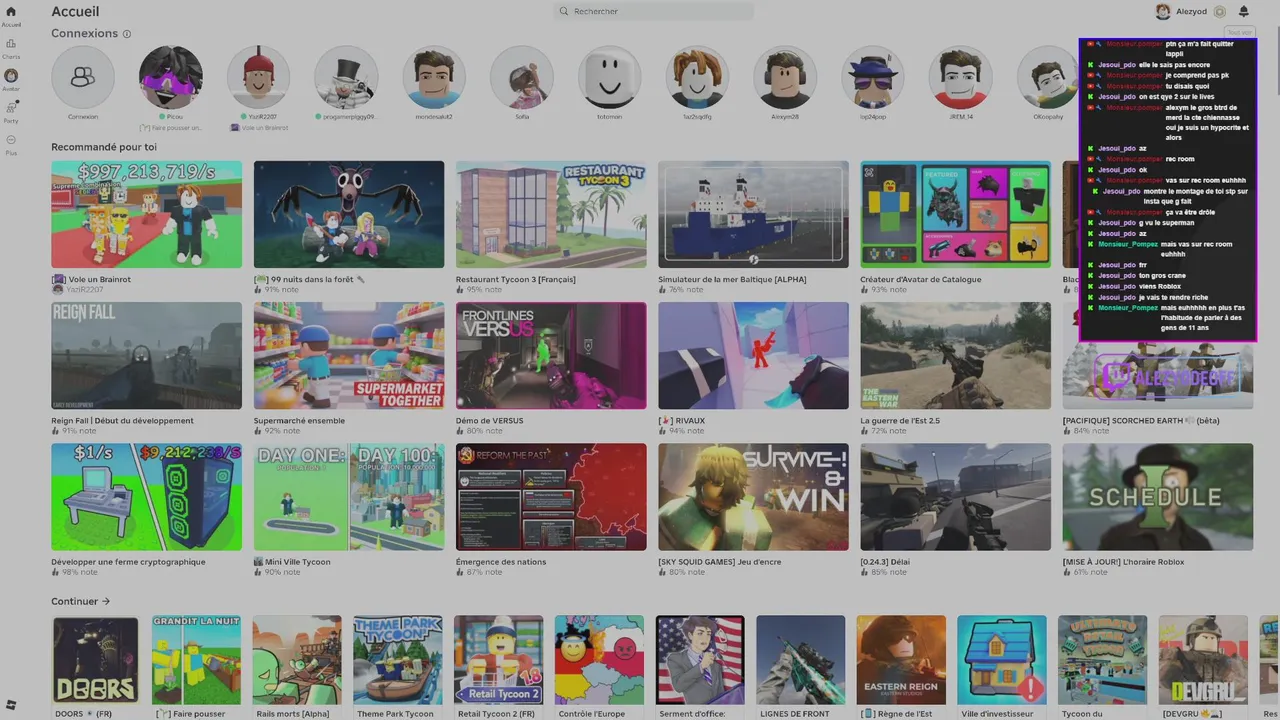Open the Alezyod username link
The image size is (1280, 720).
point(1191,12)
